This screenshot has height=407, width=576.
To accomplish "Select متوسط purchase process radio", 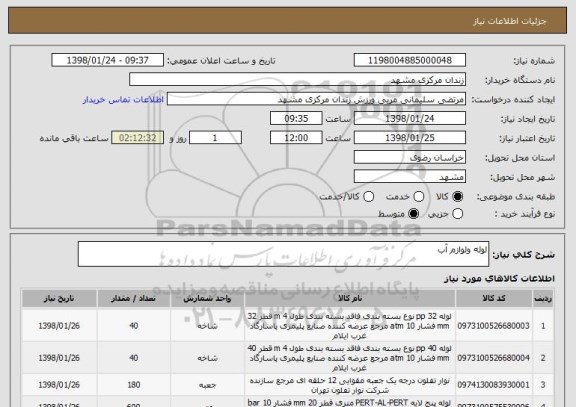I will click(414, 213).
